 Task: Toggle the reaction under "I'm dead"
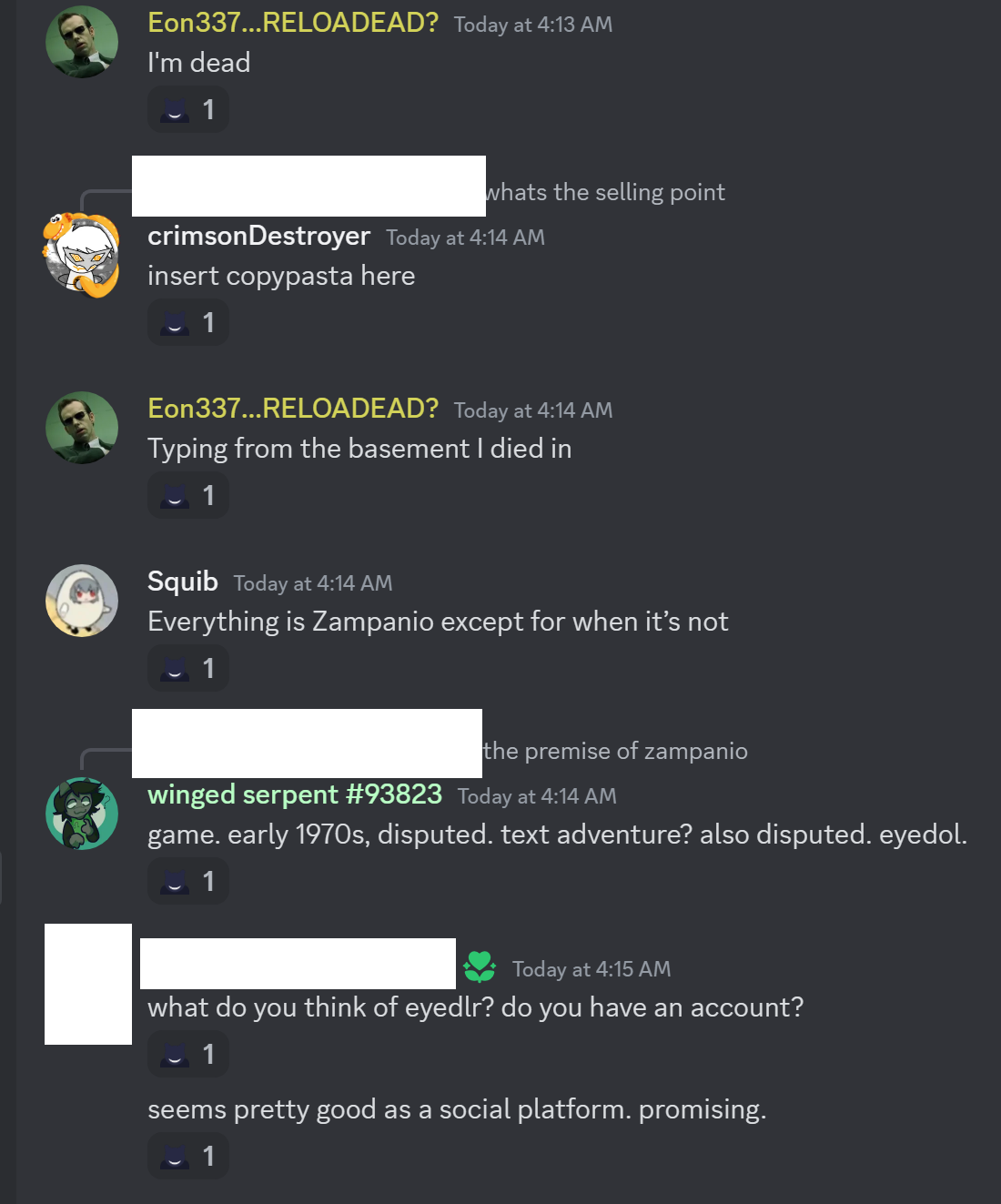188,110
